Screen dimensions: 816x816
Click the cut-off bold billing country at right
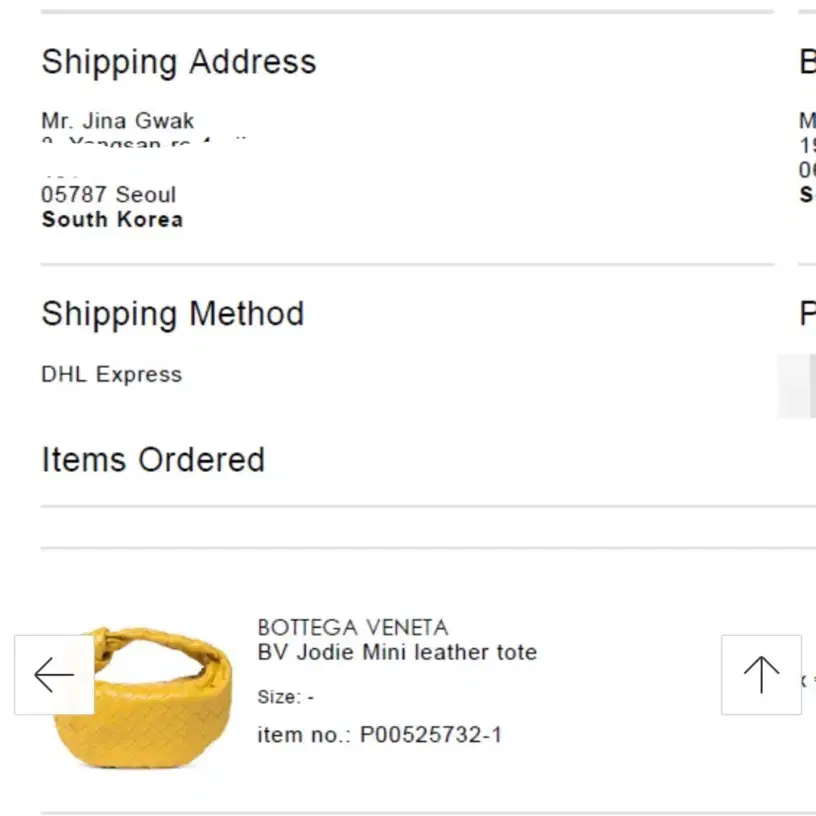[808, 195]
